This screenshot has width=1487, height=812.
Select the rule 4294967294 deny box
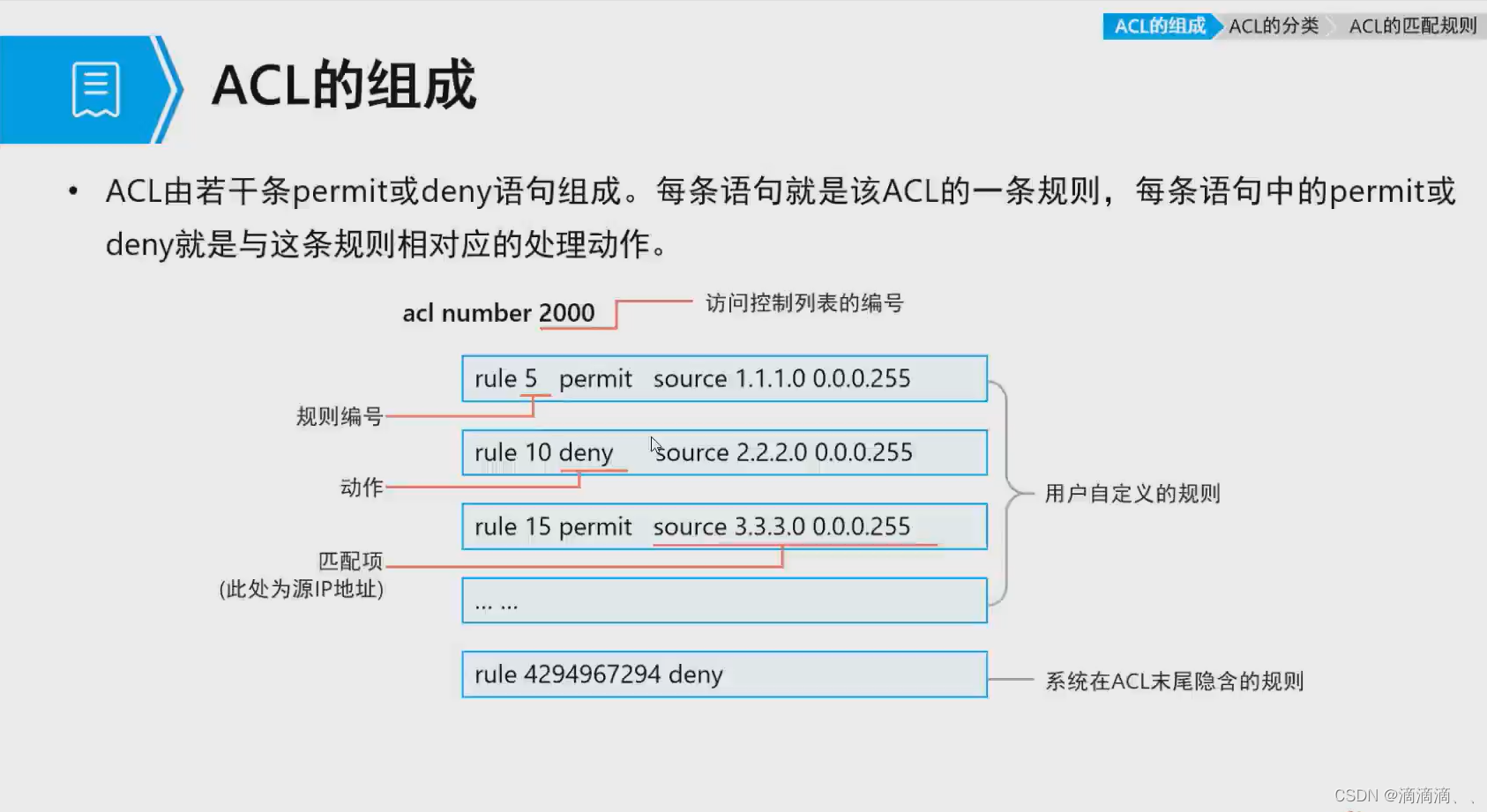(723, 674)
